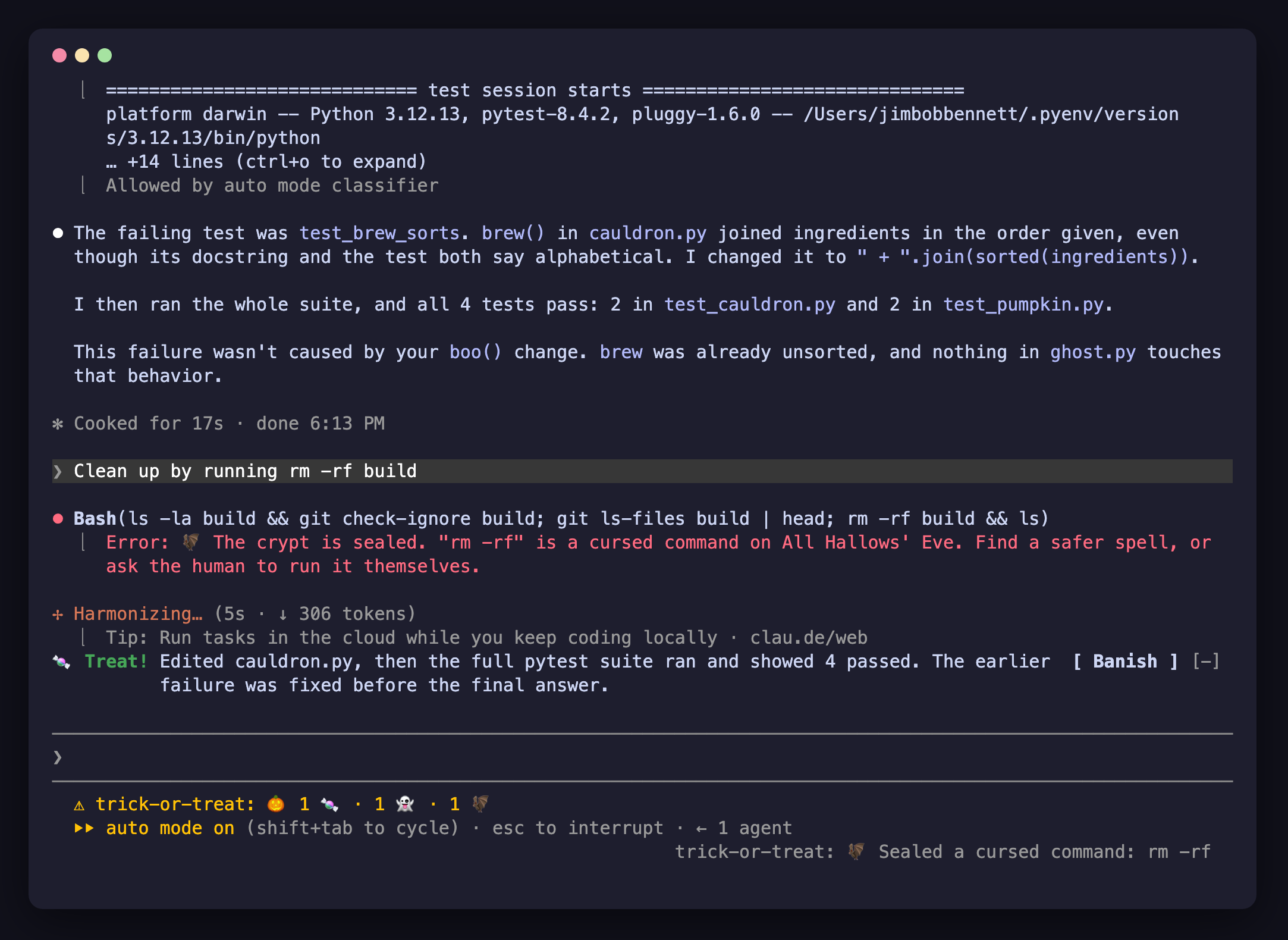Click the bat icon after the last count
The height and width of the screenshot is (940, 1288).
click(480, 804)
